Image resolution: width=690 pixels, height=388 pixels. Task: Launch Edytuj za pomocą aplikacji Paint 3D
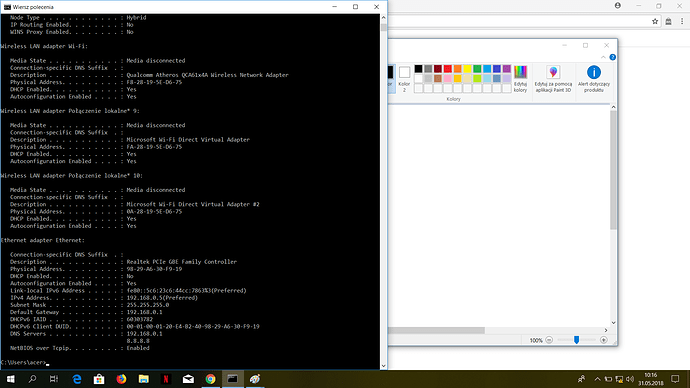(x=553, y=79)
